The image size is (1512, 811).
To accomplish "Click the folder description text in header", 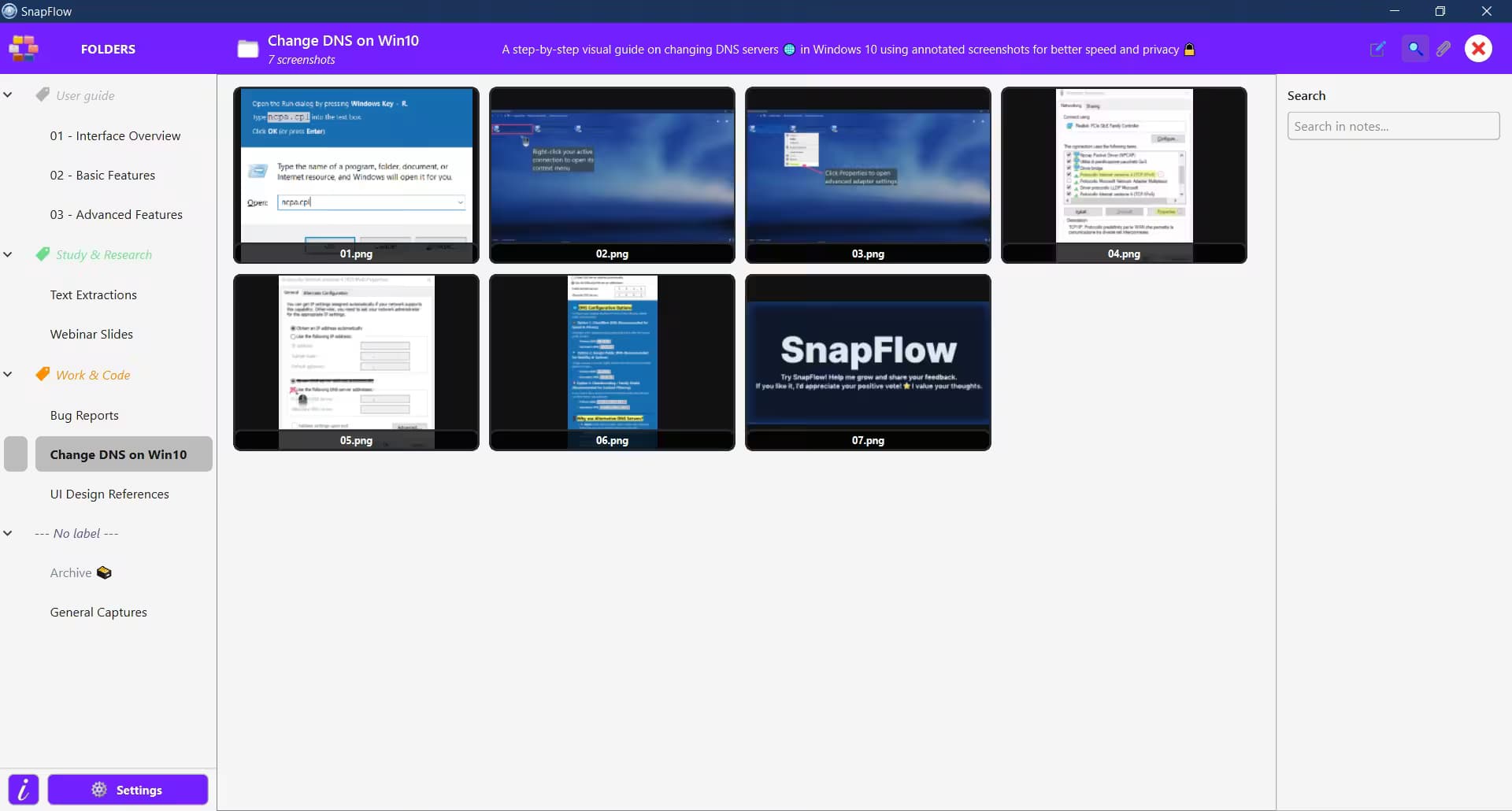I will point(848,50).
